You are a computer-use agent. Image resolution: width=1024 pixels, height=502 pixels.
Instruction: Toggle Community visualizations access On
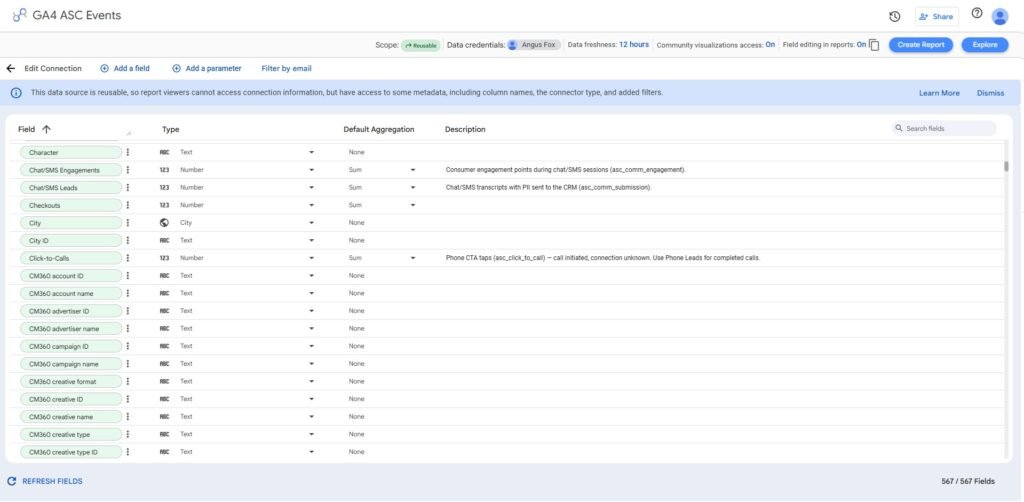point(771,45)
